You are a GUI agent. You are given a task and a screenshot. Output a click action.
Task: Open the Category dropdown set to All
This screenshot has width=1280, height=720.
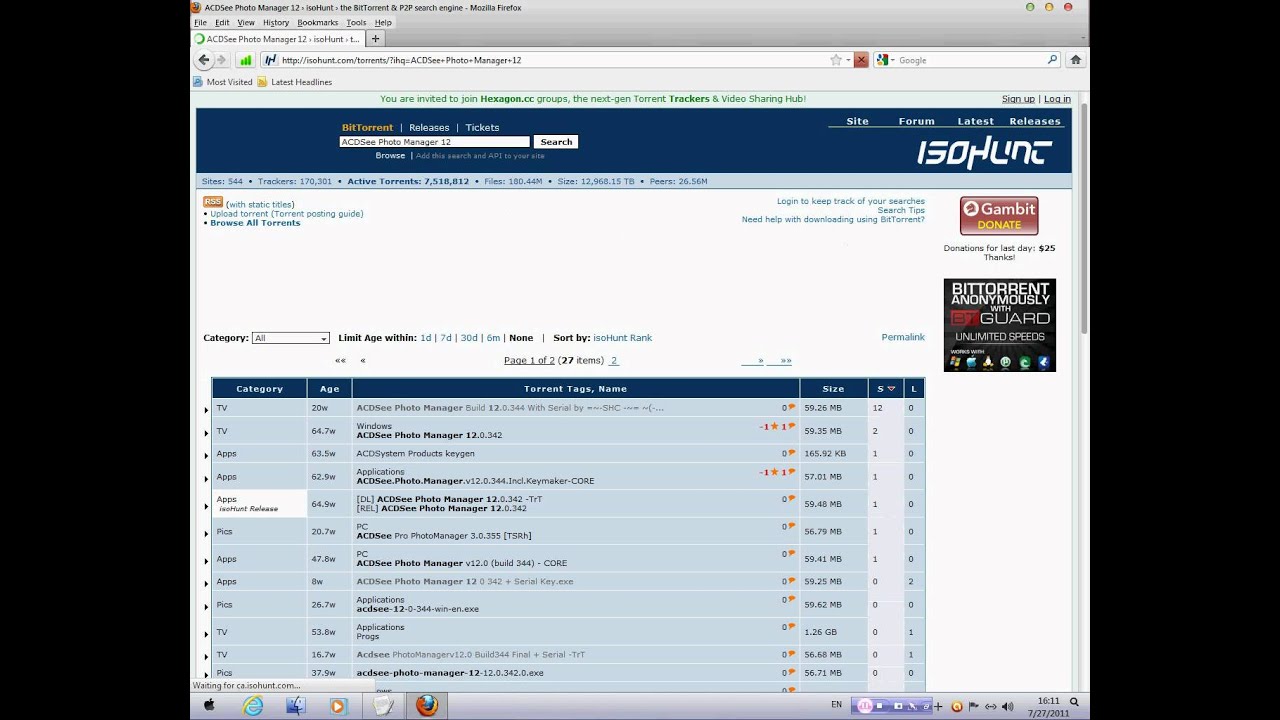click(290, 338)
